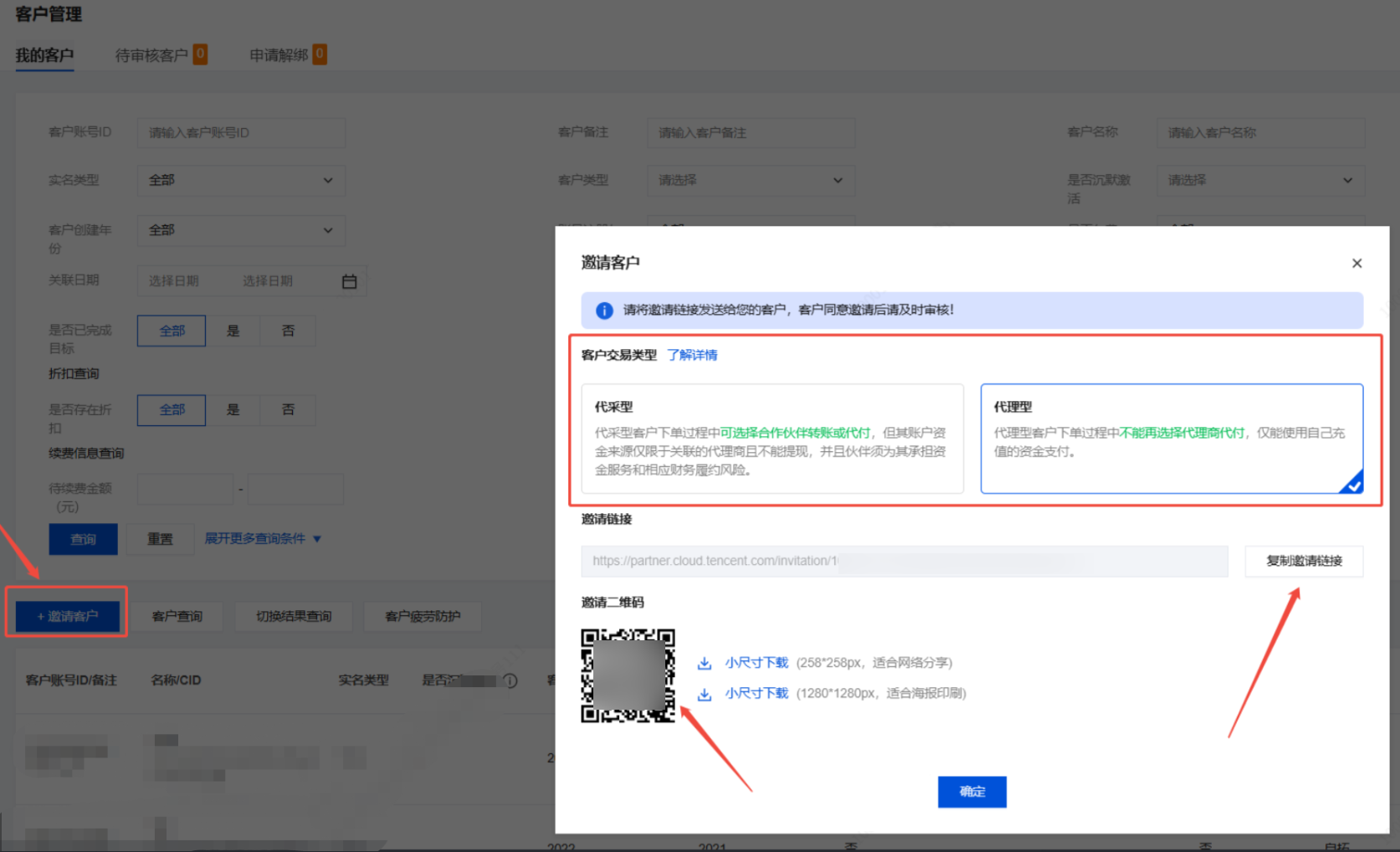Switch to the 申请解绑 tab
Image resolution: width=1400 pixels, height=852 pixels.
(x=279, y=55)
